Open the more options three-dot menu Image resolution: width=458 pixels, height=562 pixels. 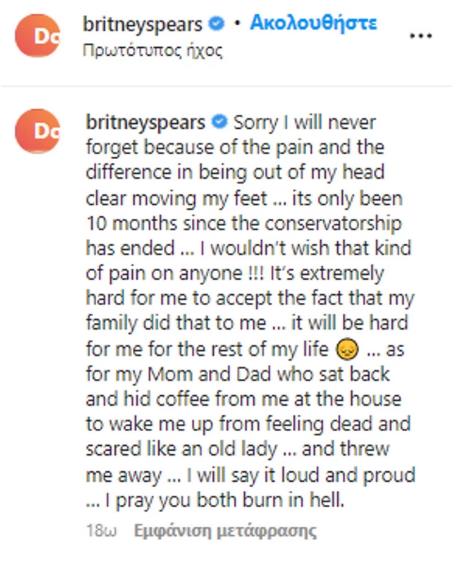(421, 36)
